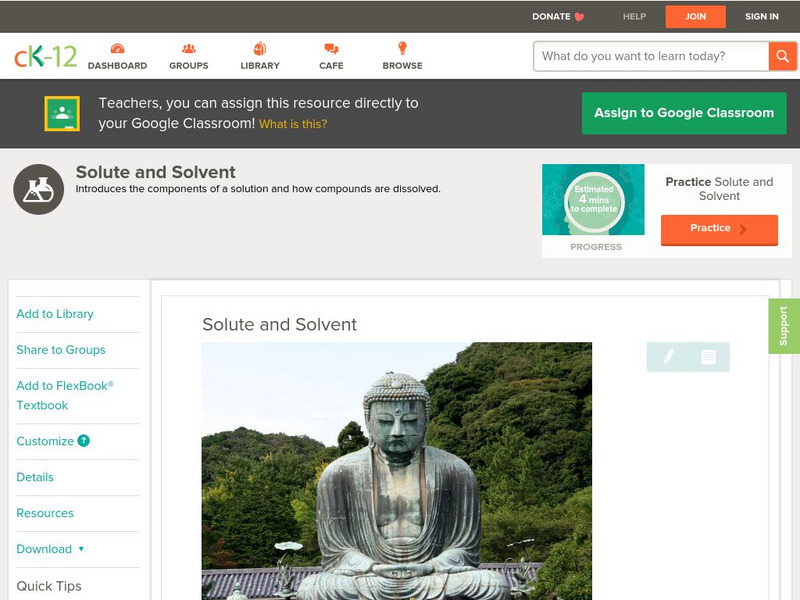The height and width of the screenshot is (600, 800).
Task: Click the orange Practice button
Action: pyautogui.click(x=719, y=229)
